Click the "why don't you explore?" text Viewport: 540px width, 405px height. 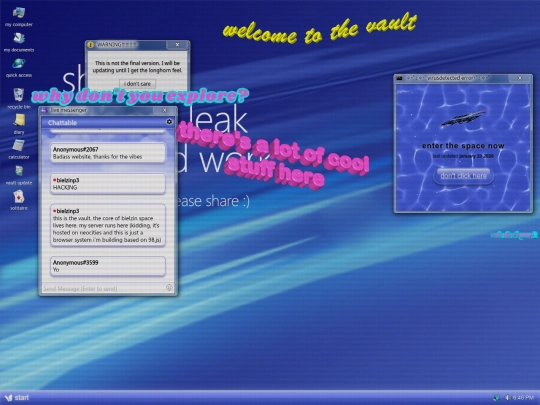coord(140,96)
